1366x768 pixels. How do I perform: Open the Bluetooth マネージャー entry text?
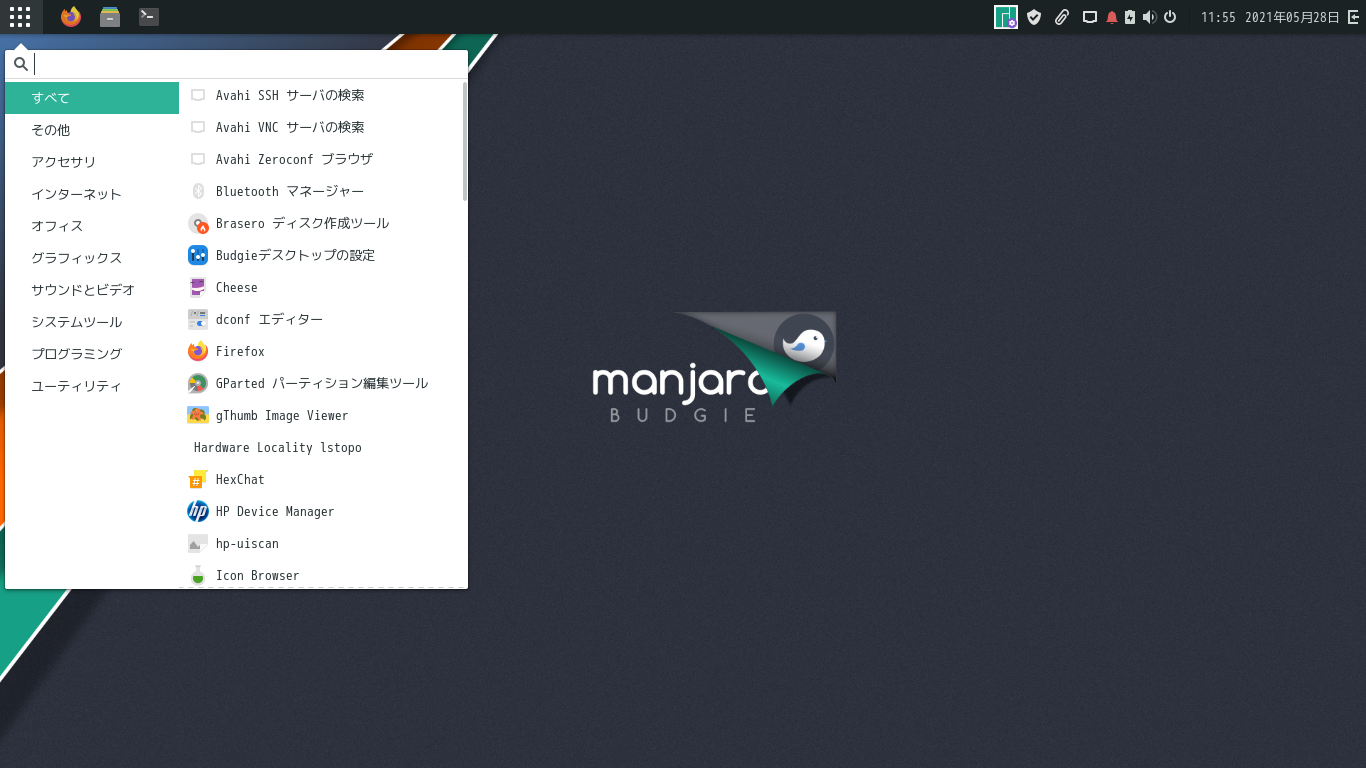(x=290, y=191)
